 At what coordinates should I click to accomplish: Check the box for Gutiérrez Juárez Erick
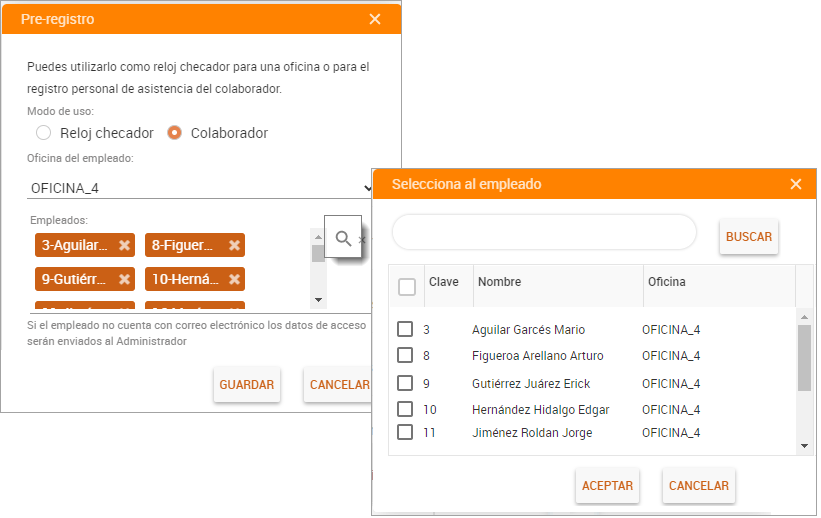(405, 383)
